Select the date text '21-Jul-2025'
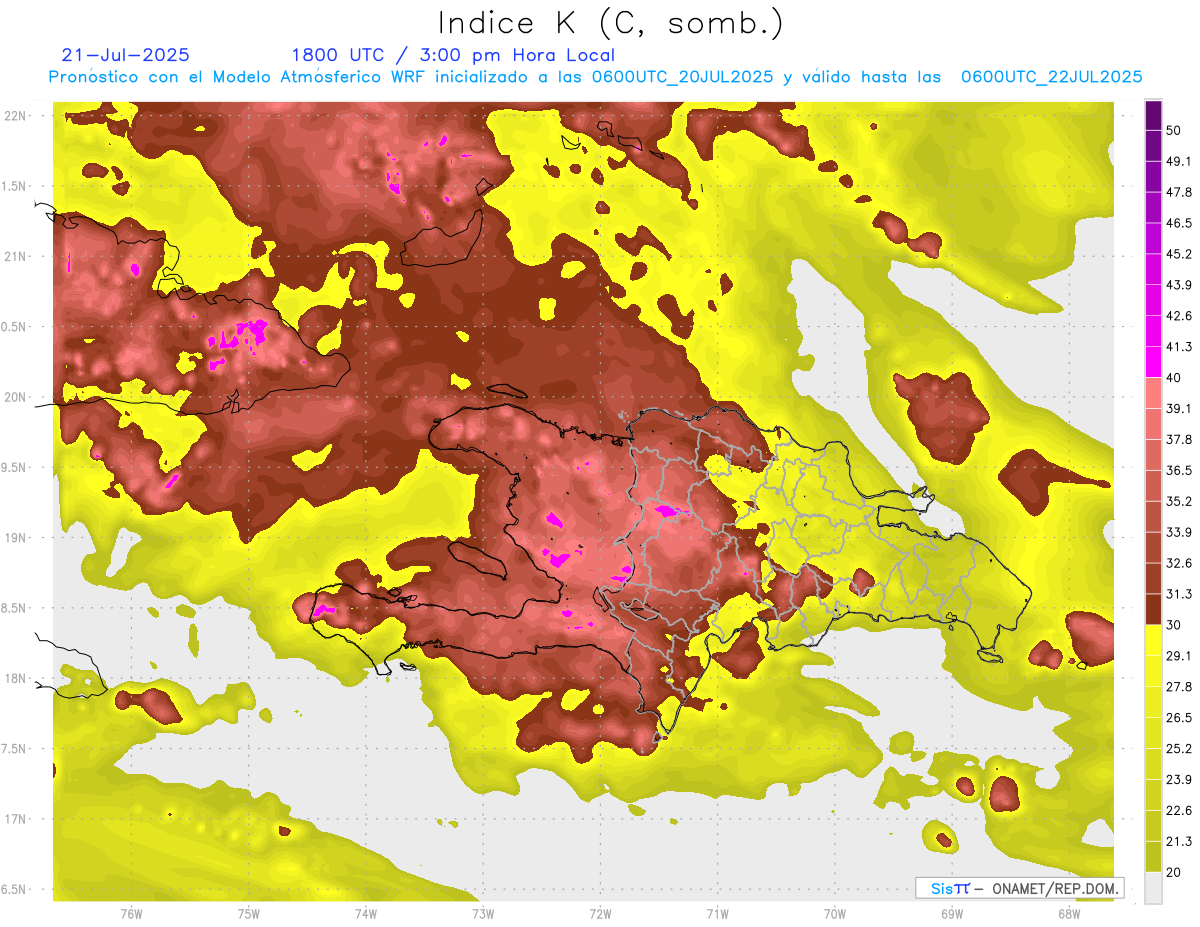 point(125,55)
